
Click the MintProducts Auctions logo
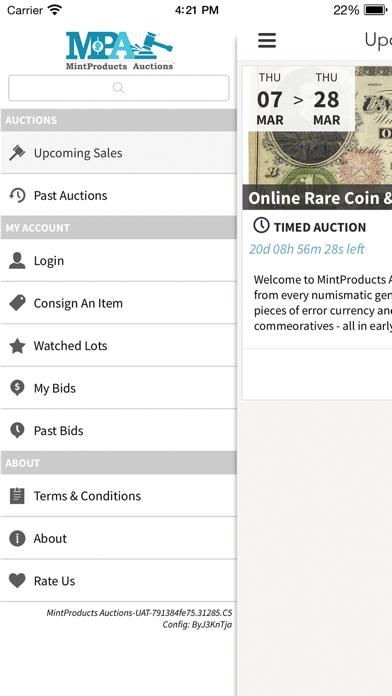(119, 51)
